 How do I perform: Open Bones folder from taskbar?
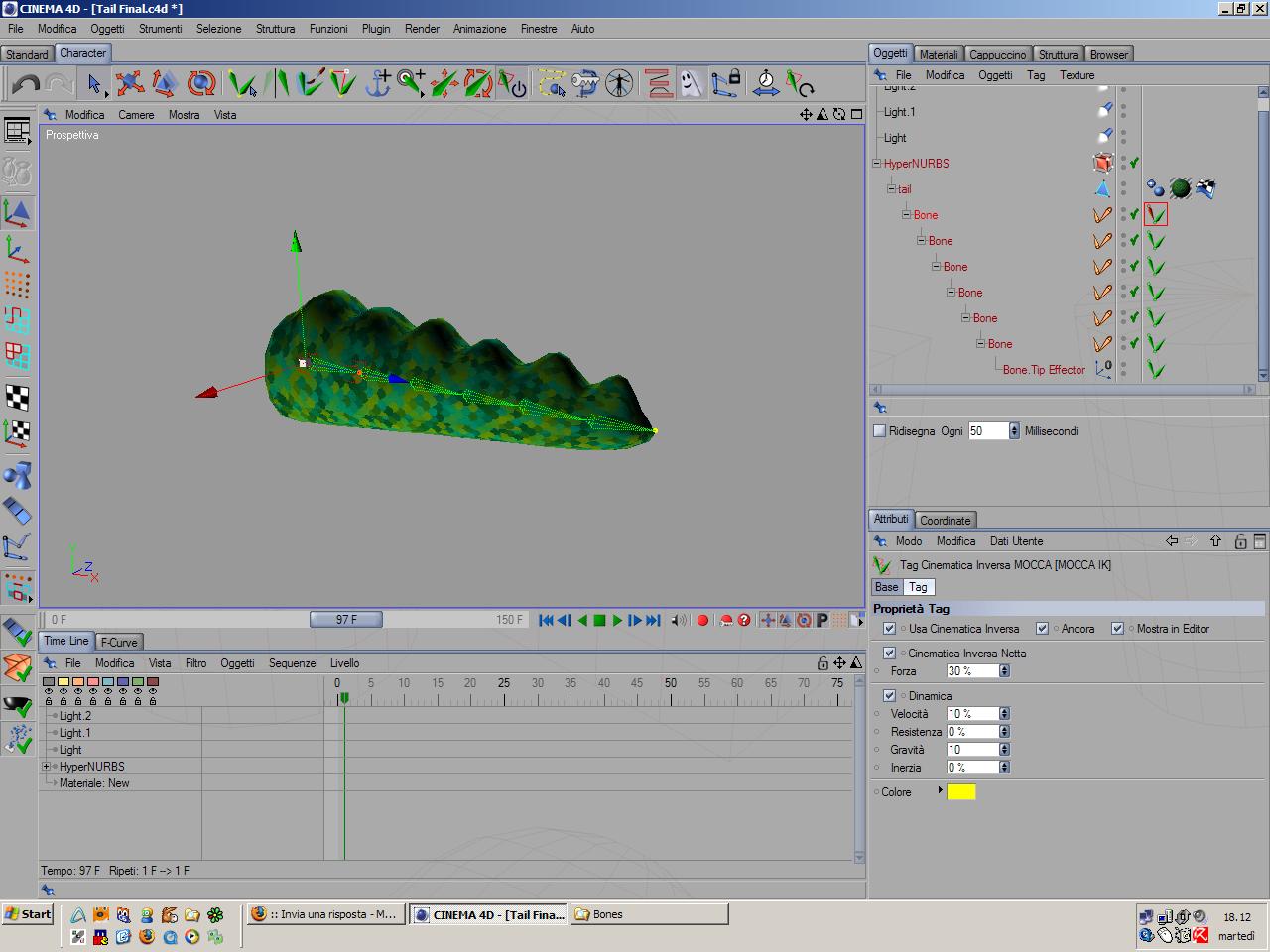650,914
